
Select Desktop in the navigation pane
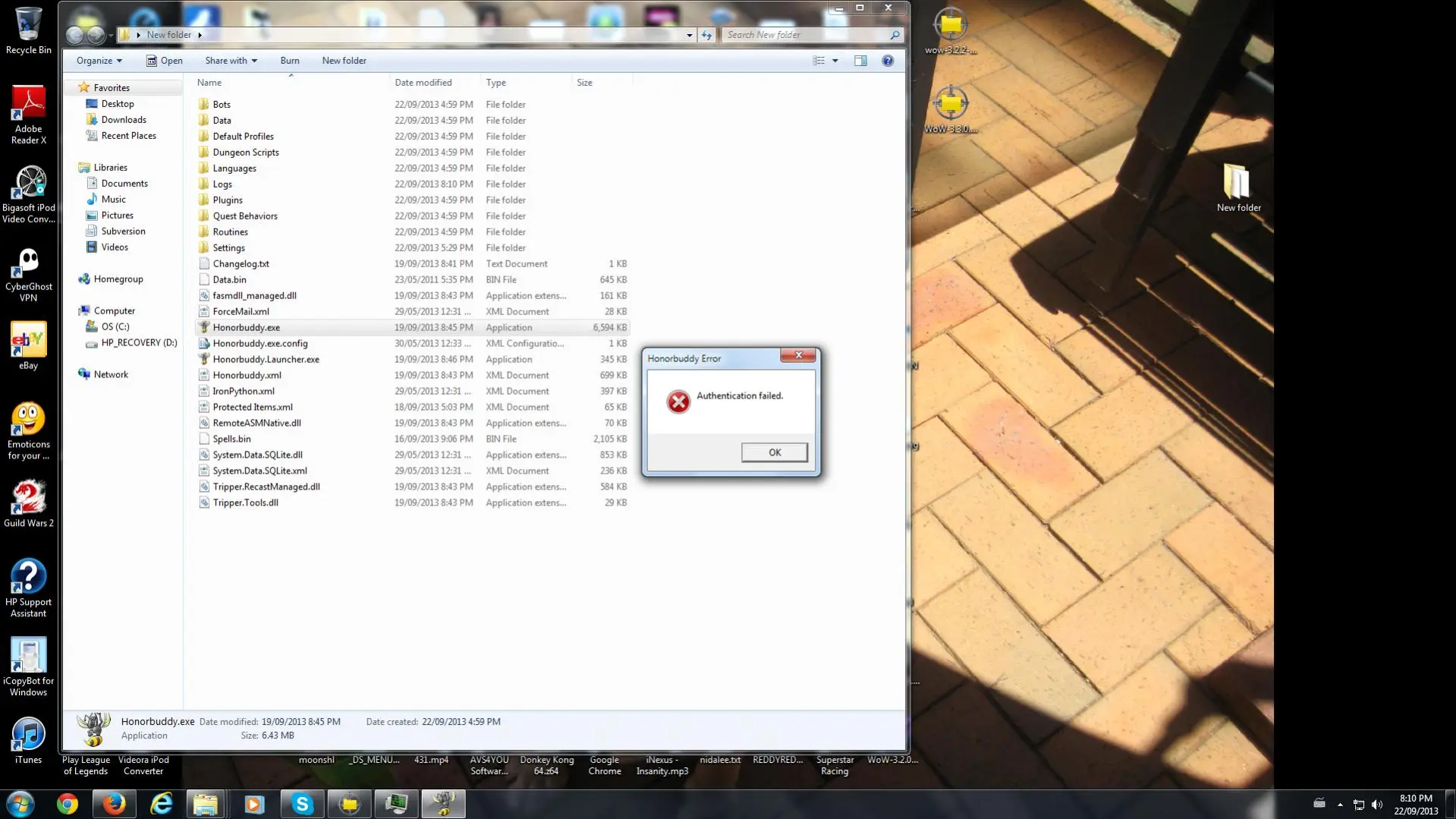(118, 104)
